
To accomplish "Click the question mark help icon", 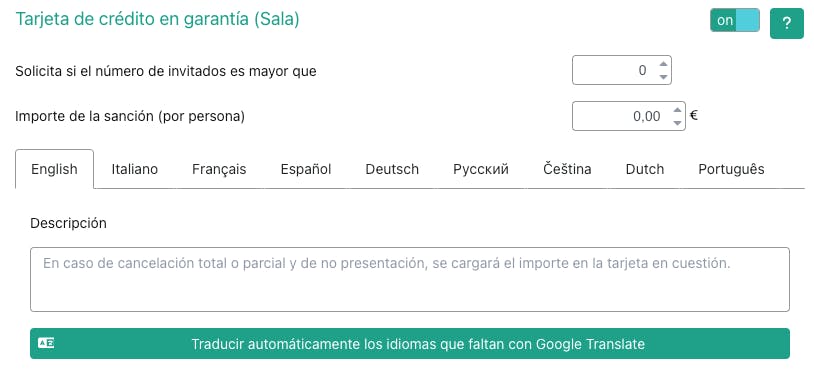I will (x=786, y=23).
